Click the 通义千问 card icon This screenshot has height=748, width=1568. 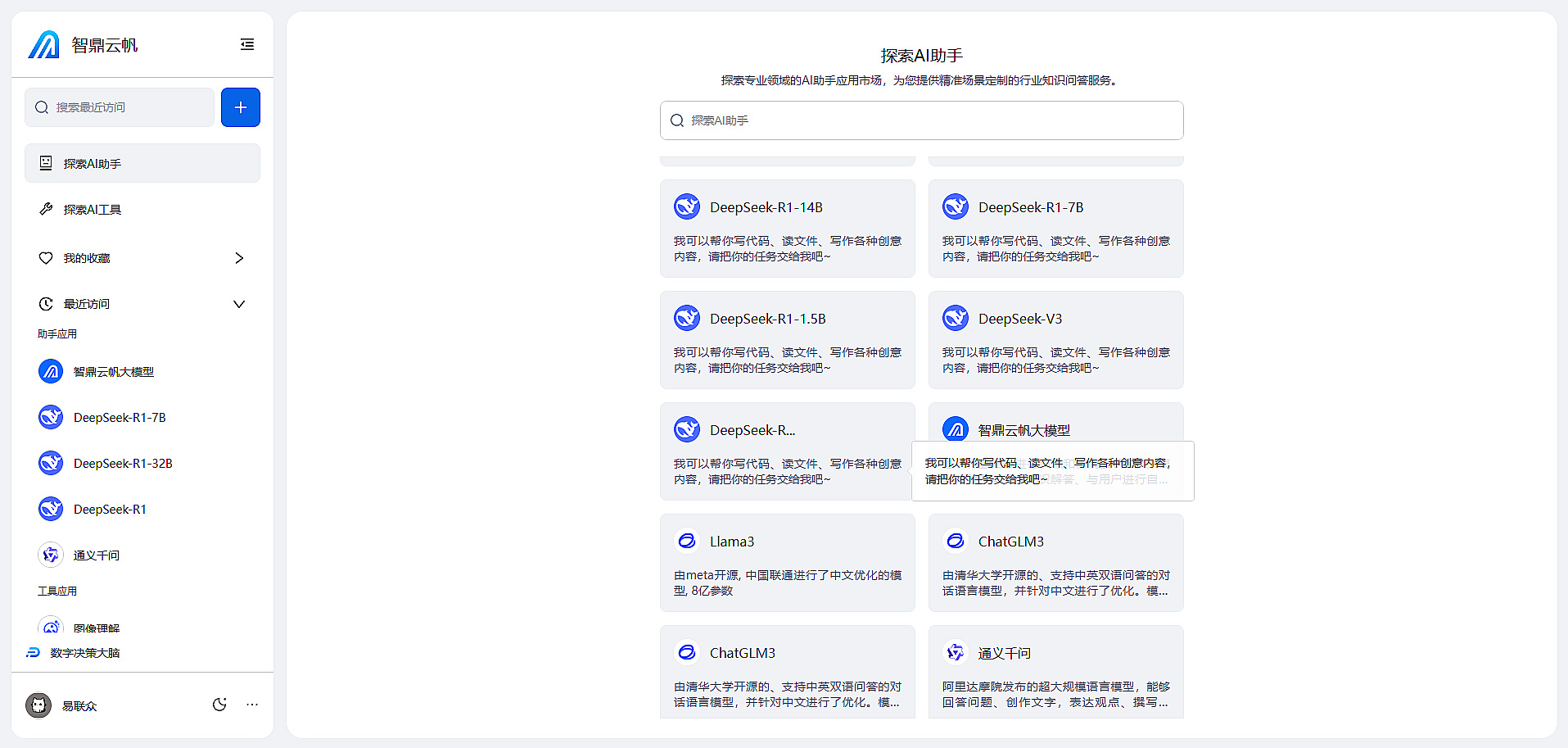(956, 652)
